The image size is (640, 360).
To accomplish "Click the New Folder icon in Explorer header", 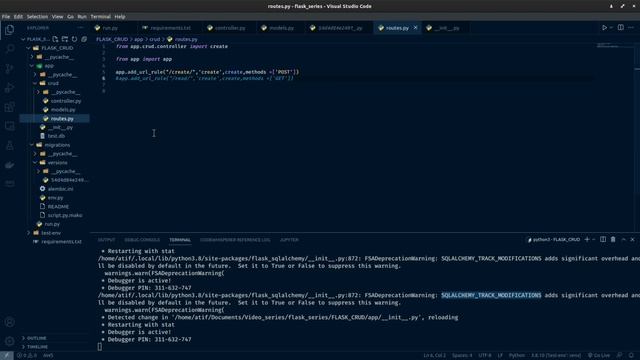I will coord(65,39).
